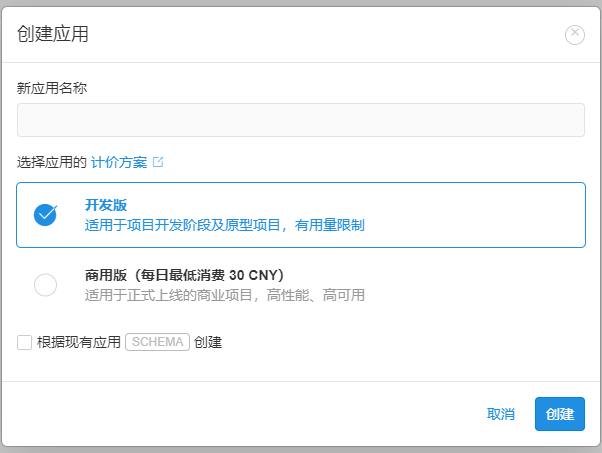Click the 新应用名称 field label
602x453 pixels.
(52, 88)
